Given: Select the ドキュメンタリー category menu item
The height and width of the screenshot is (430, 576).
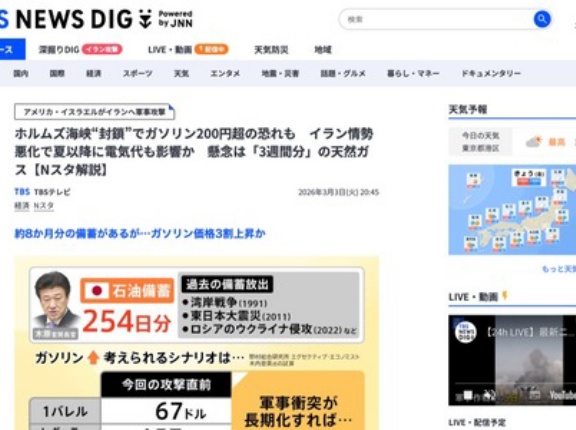Looking at the screenshot, I should point(491,73).
